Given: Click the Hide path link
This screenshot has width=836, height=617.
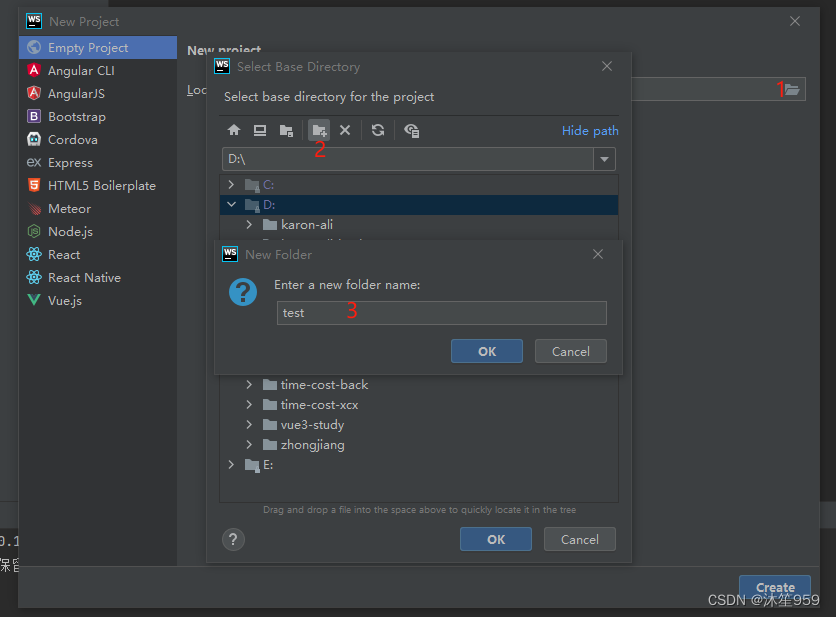Looking at the screenshot, I should click(x=589, y=130).
